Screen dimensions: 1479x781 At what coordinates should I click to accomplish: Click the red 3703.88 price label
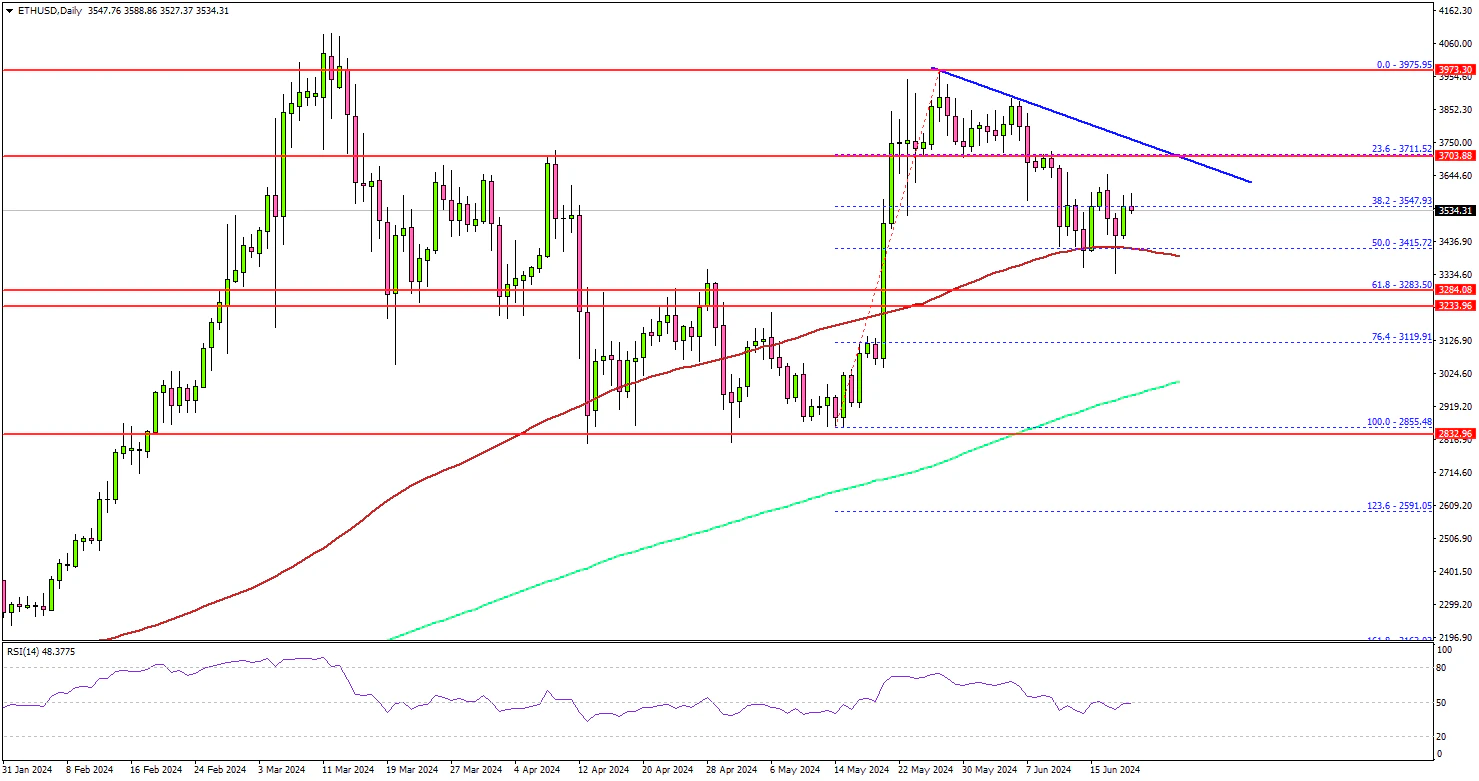coord(1454,156)
